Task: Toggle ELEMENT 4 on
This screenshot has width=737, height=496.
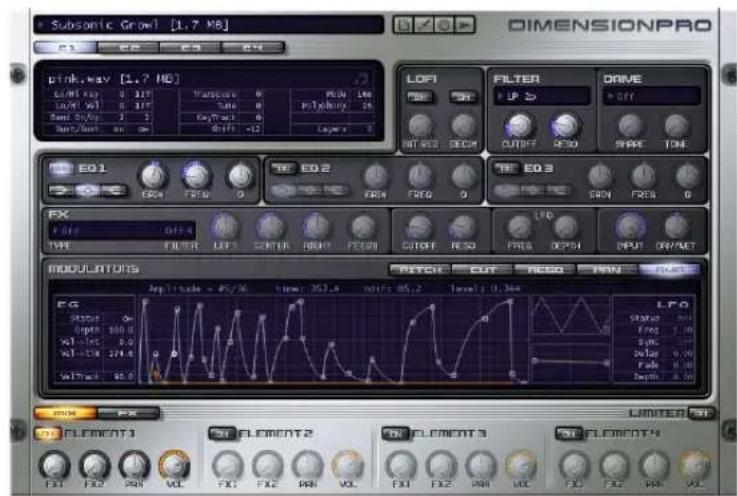Action: 569,433
